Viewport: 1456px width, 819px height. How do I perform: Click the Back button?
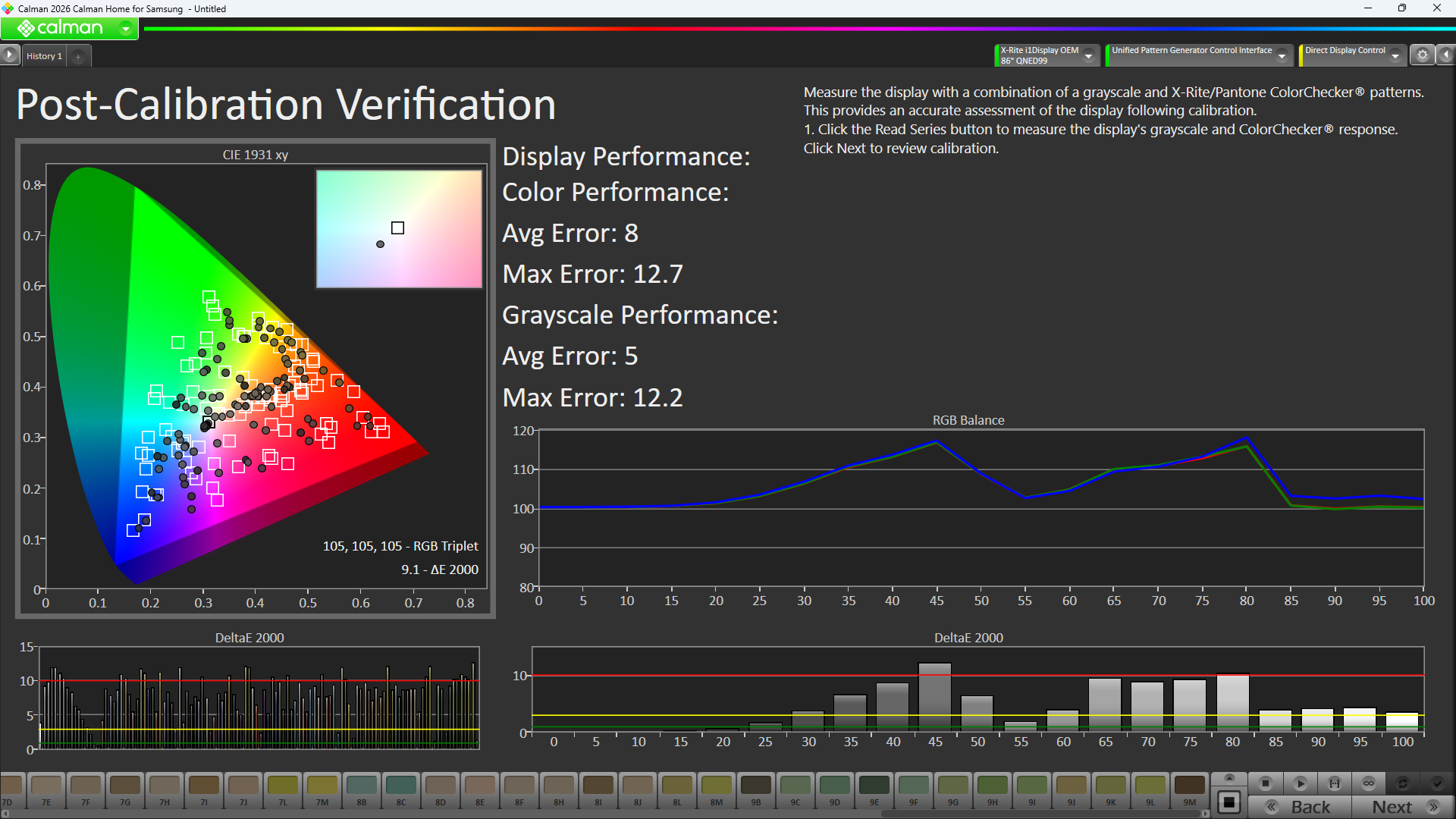click(x=1300, y=807)
